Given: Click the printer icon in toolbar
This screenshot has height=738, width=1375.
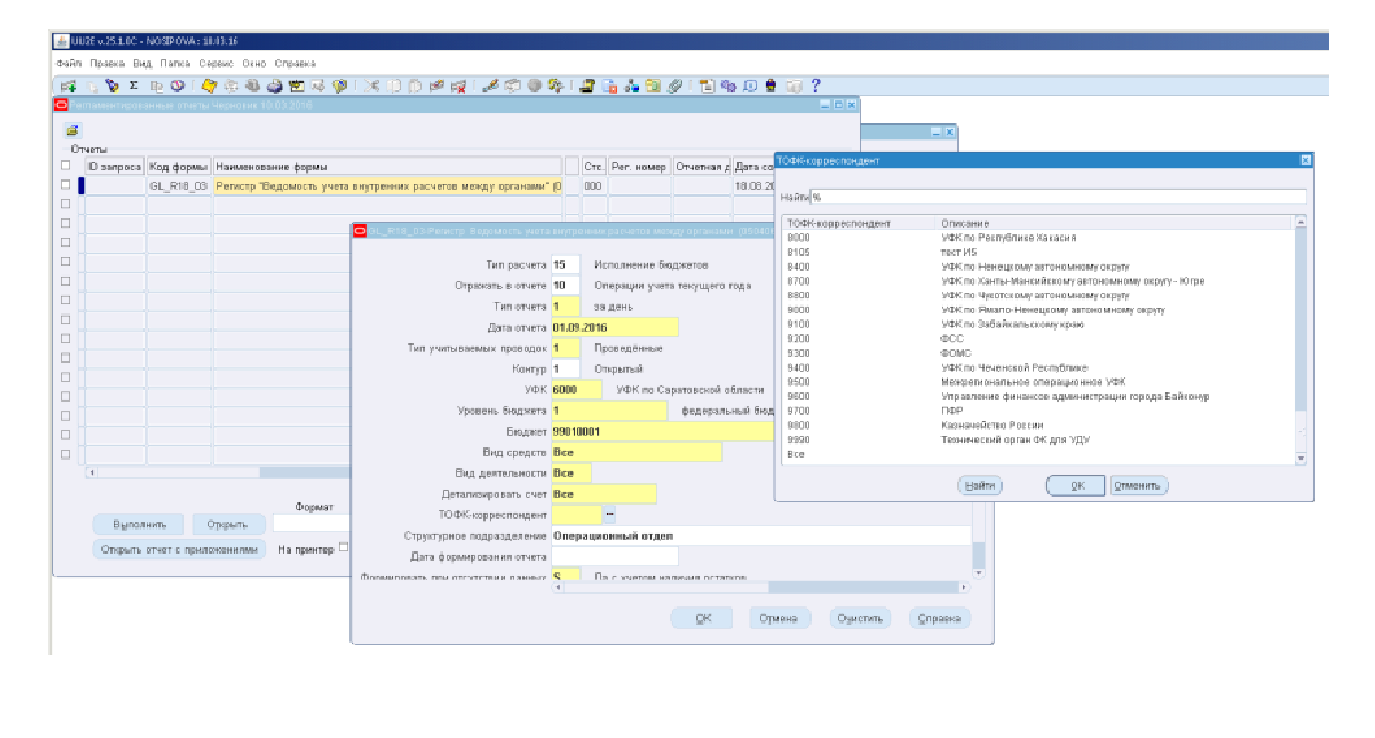Looking at the screenshot, I should (273, 86).
